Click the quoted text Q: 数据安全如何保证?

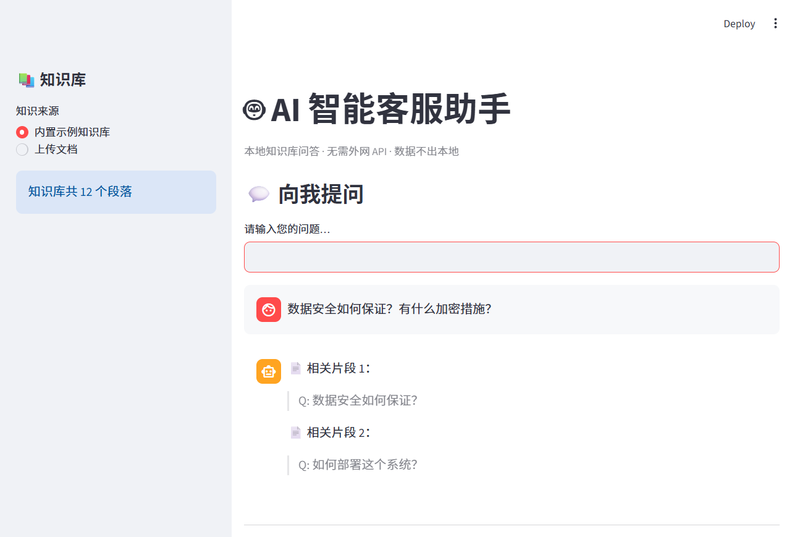click(x=358, y=400)
